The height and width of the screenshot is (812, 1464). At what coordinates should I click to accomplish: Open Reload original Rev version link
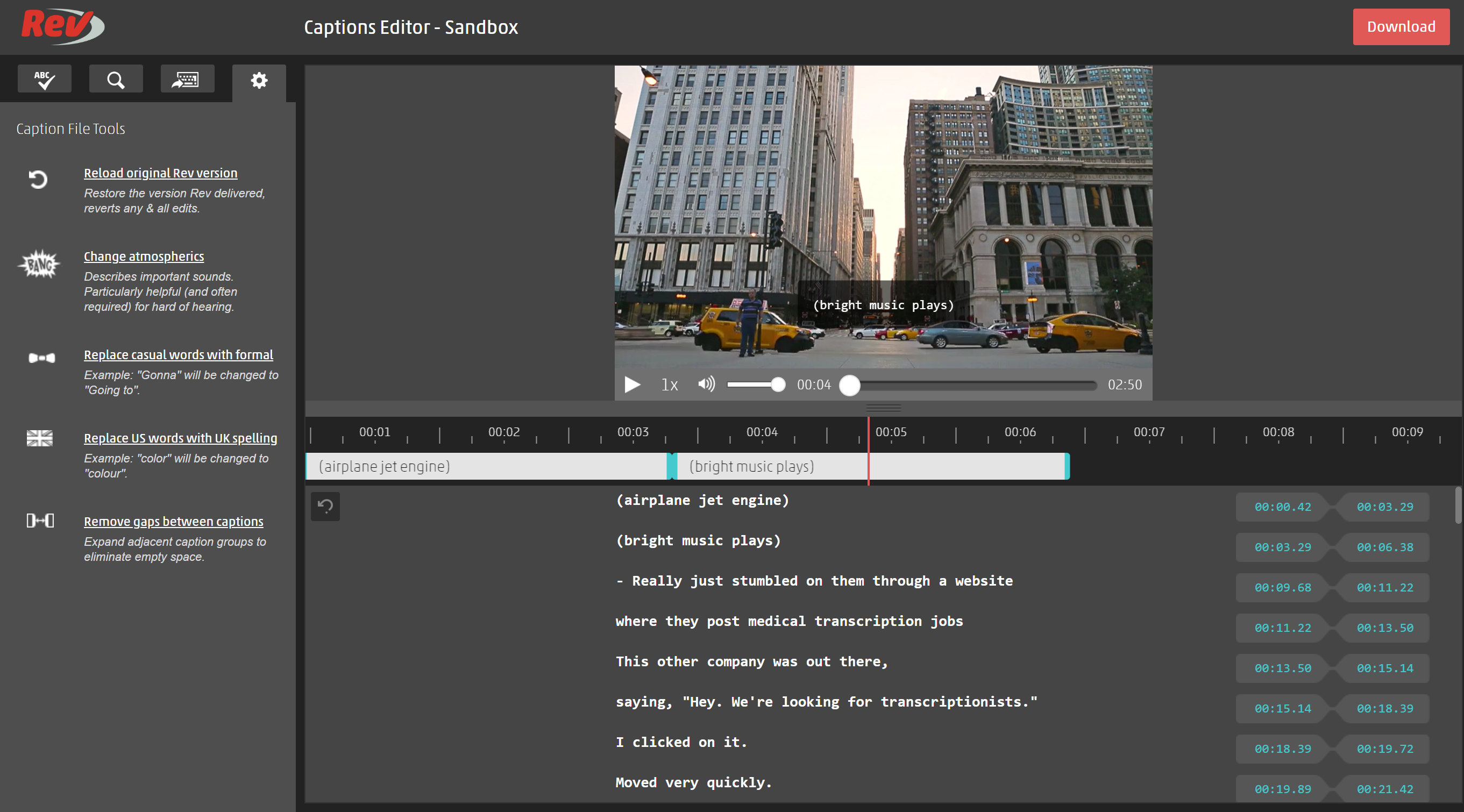tap(160, 173)
